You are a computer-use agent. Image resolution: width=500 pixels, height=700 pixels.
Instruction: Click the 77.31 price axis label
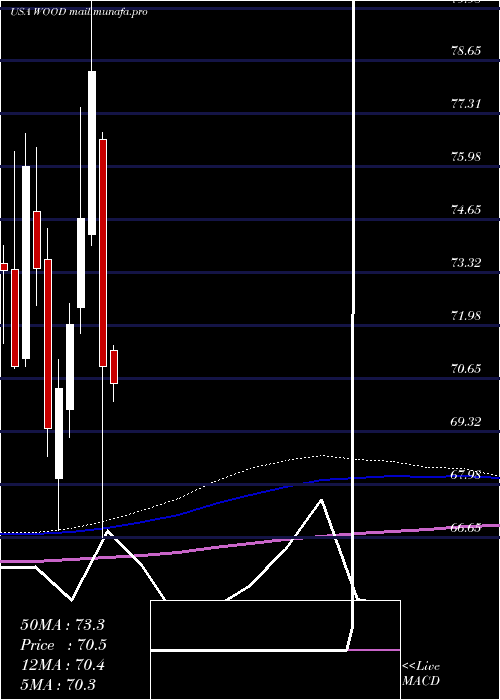[466, 104]
